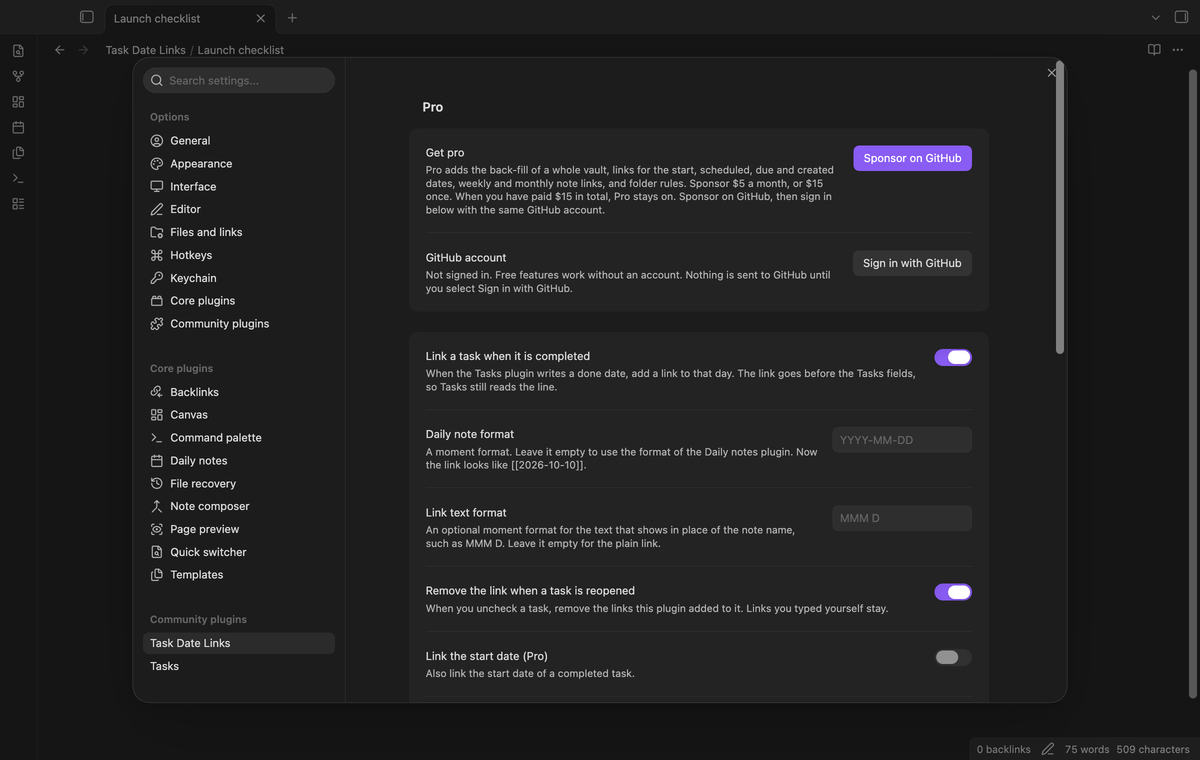The image size is (1200, 760).
Task: Open Command palette plugin settings
Action: coord(239,438)
